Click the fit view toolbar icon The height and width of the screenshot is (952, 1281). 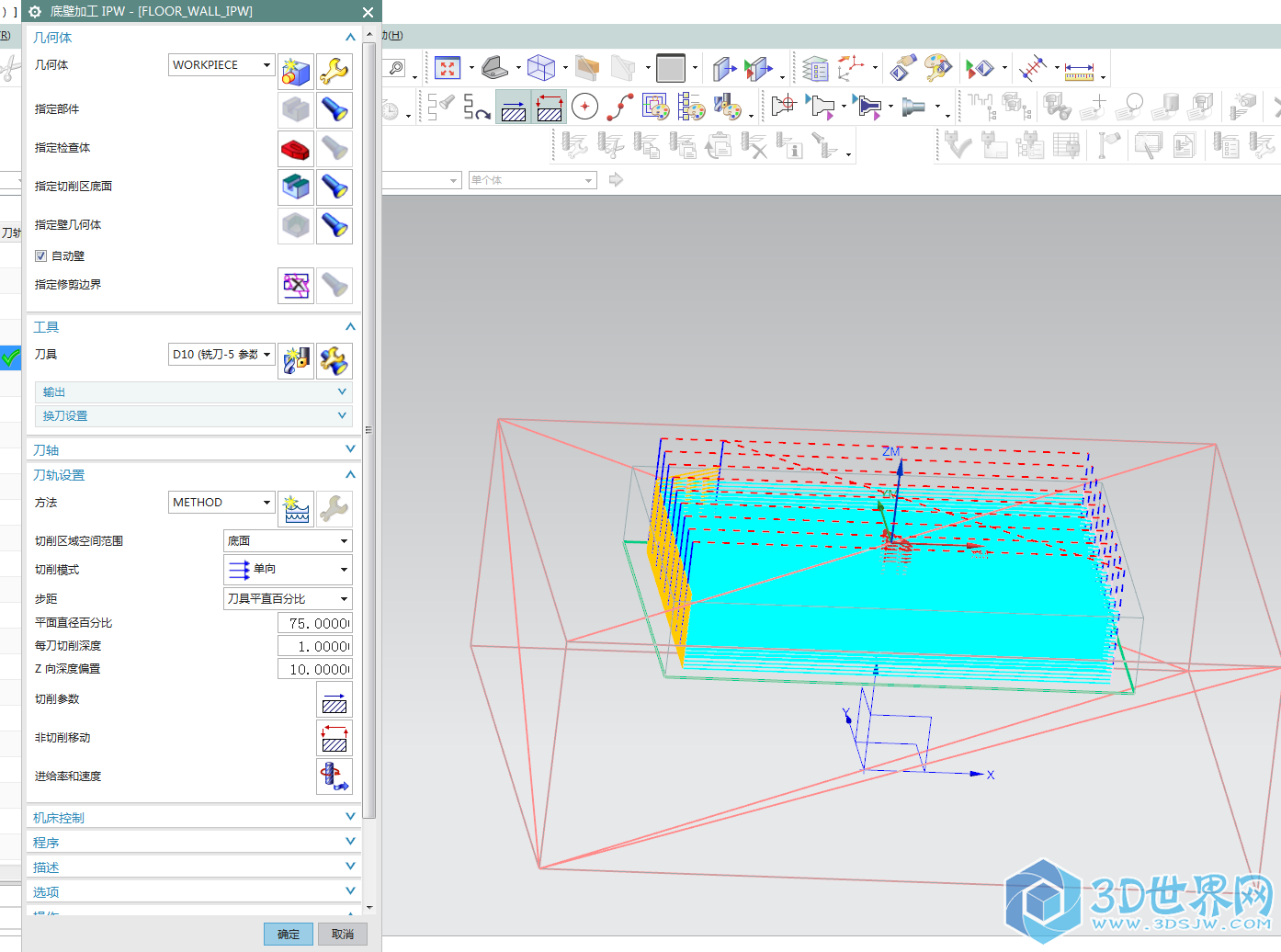pos(448,68)
